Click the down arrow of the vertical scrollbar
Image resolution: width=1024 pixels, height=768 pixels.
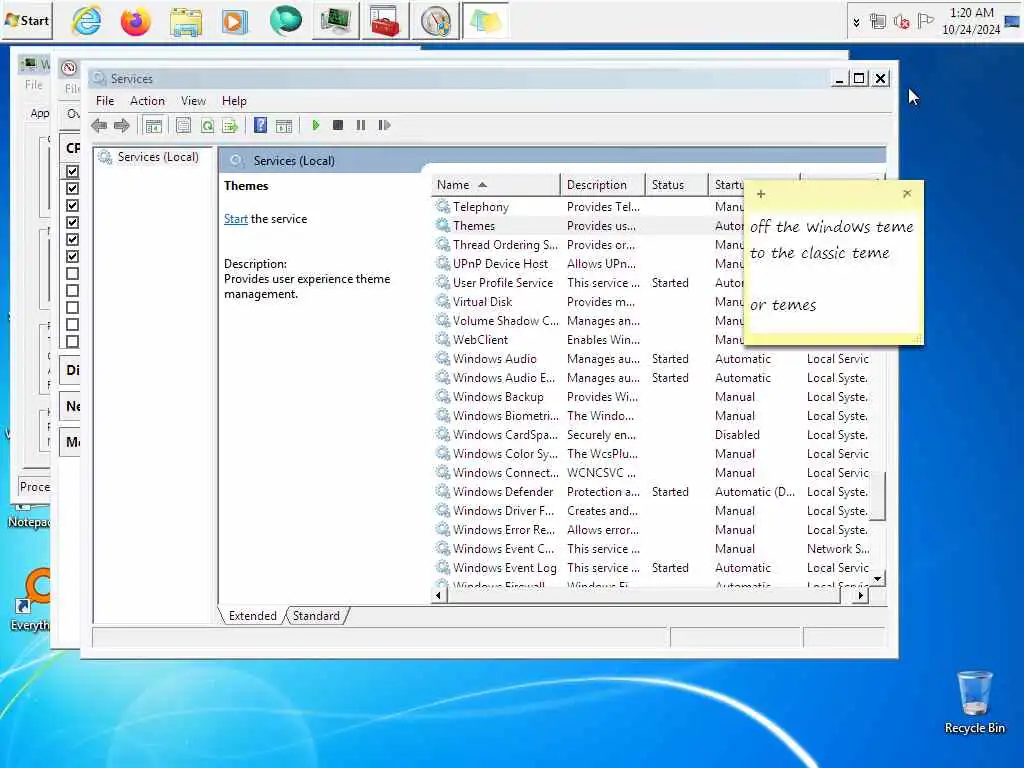(x=878, y=579)
